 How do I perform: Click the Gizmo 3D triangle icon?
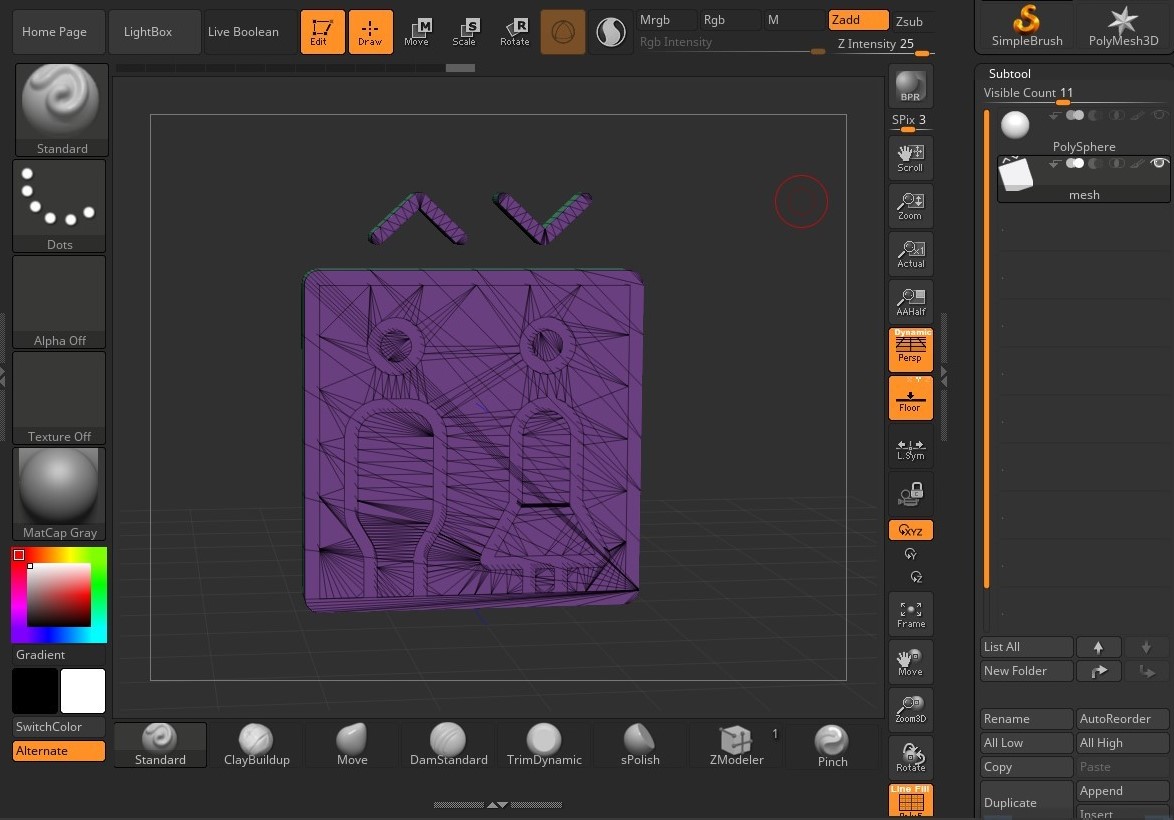point(562,32)
